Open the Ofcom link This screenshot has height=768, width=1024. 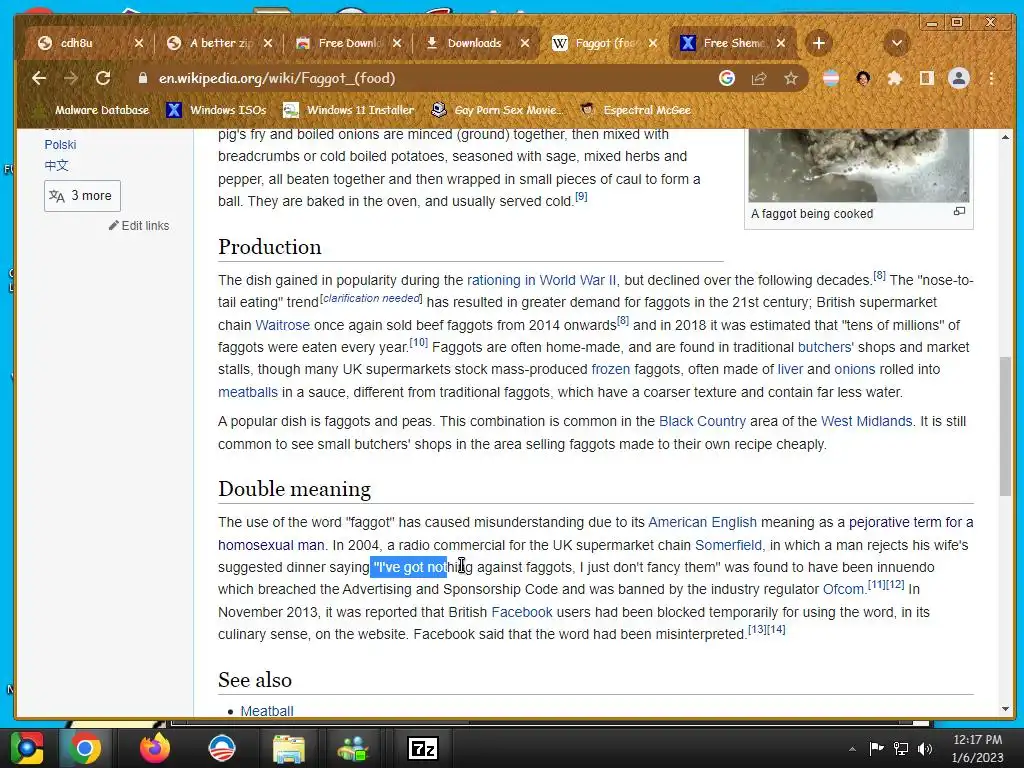[x=843, y=589]
